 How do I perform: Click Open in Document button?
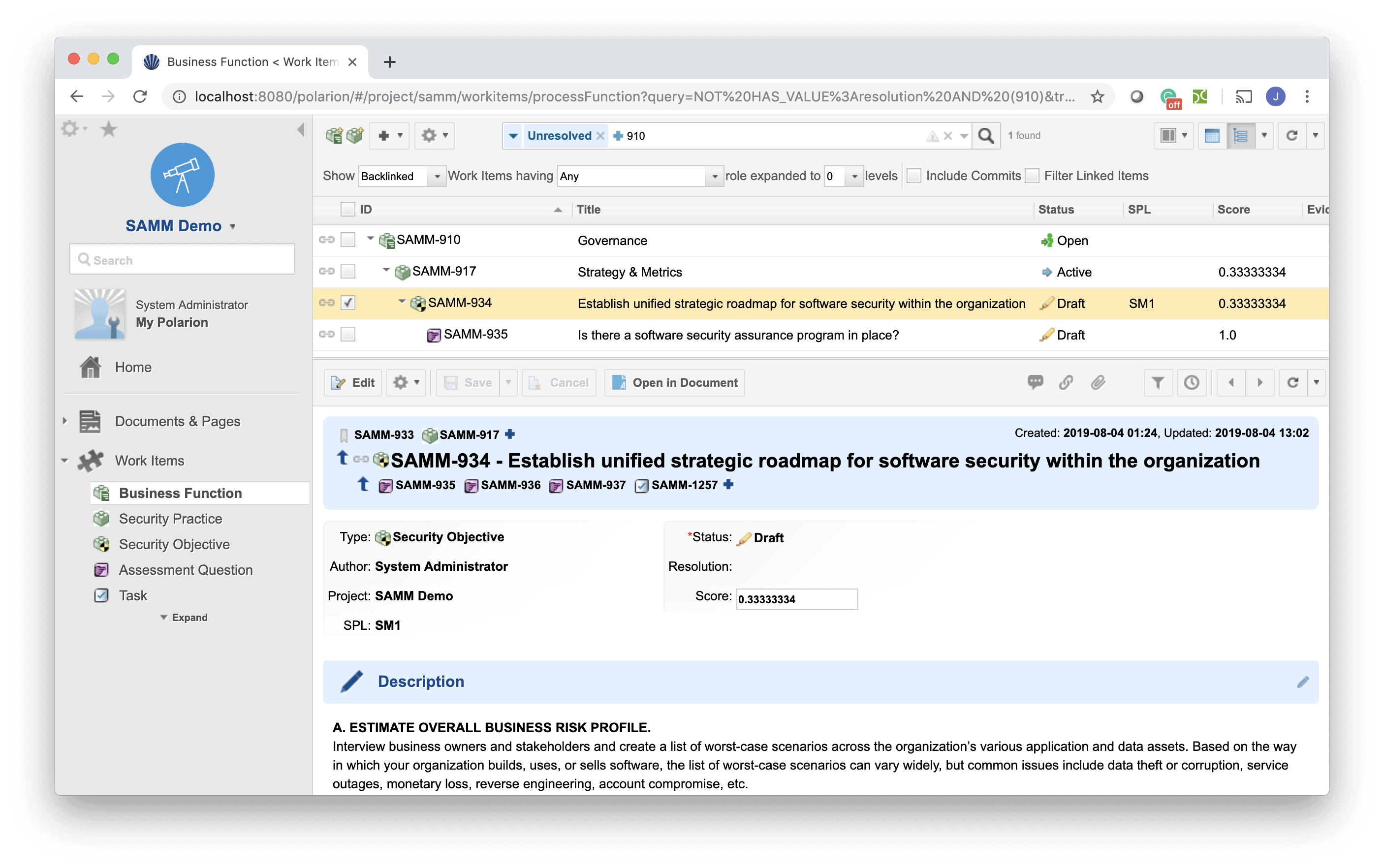point(674,382)
